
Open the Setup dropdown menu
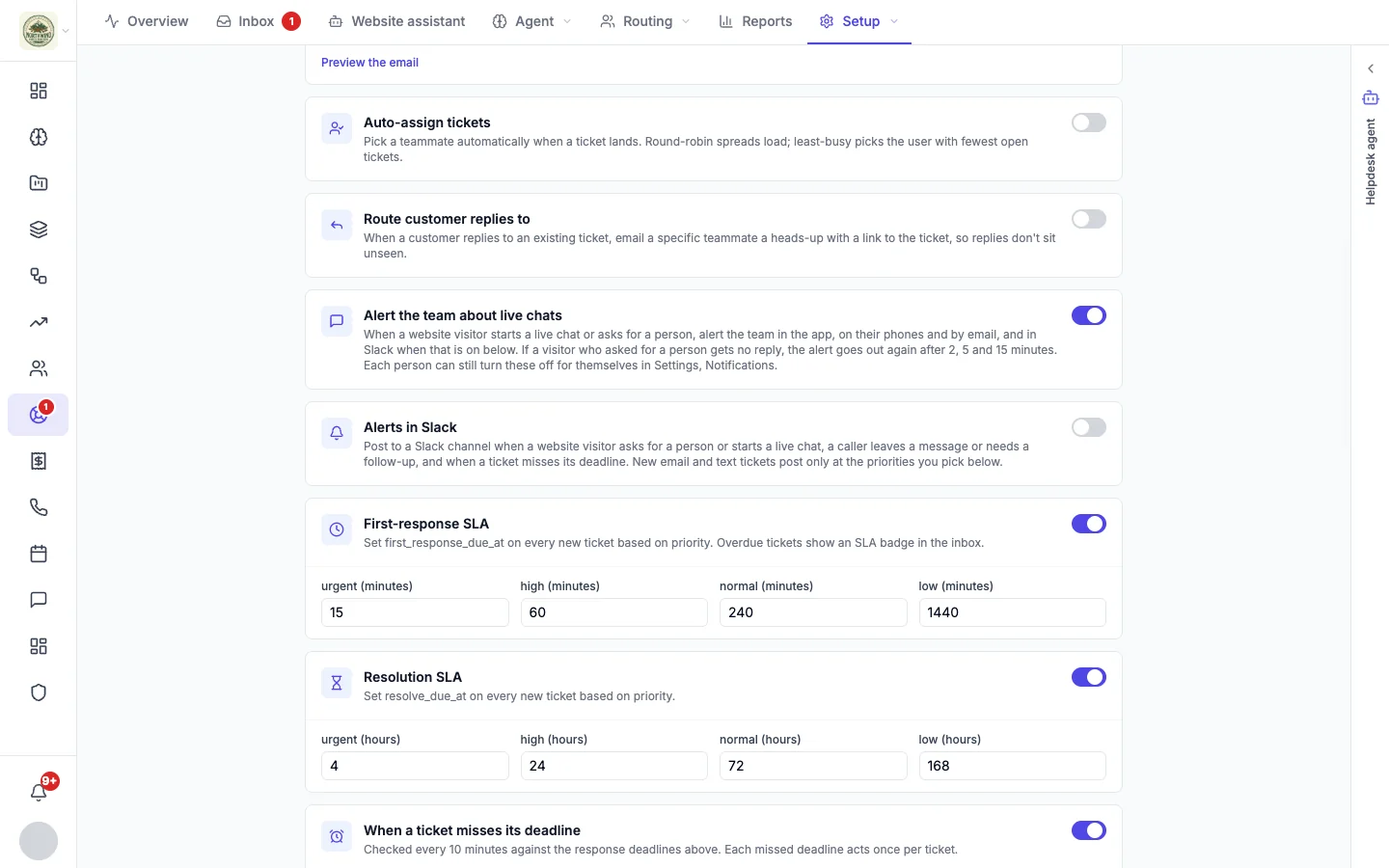[x=859, y=21]
